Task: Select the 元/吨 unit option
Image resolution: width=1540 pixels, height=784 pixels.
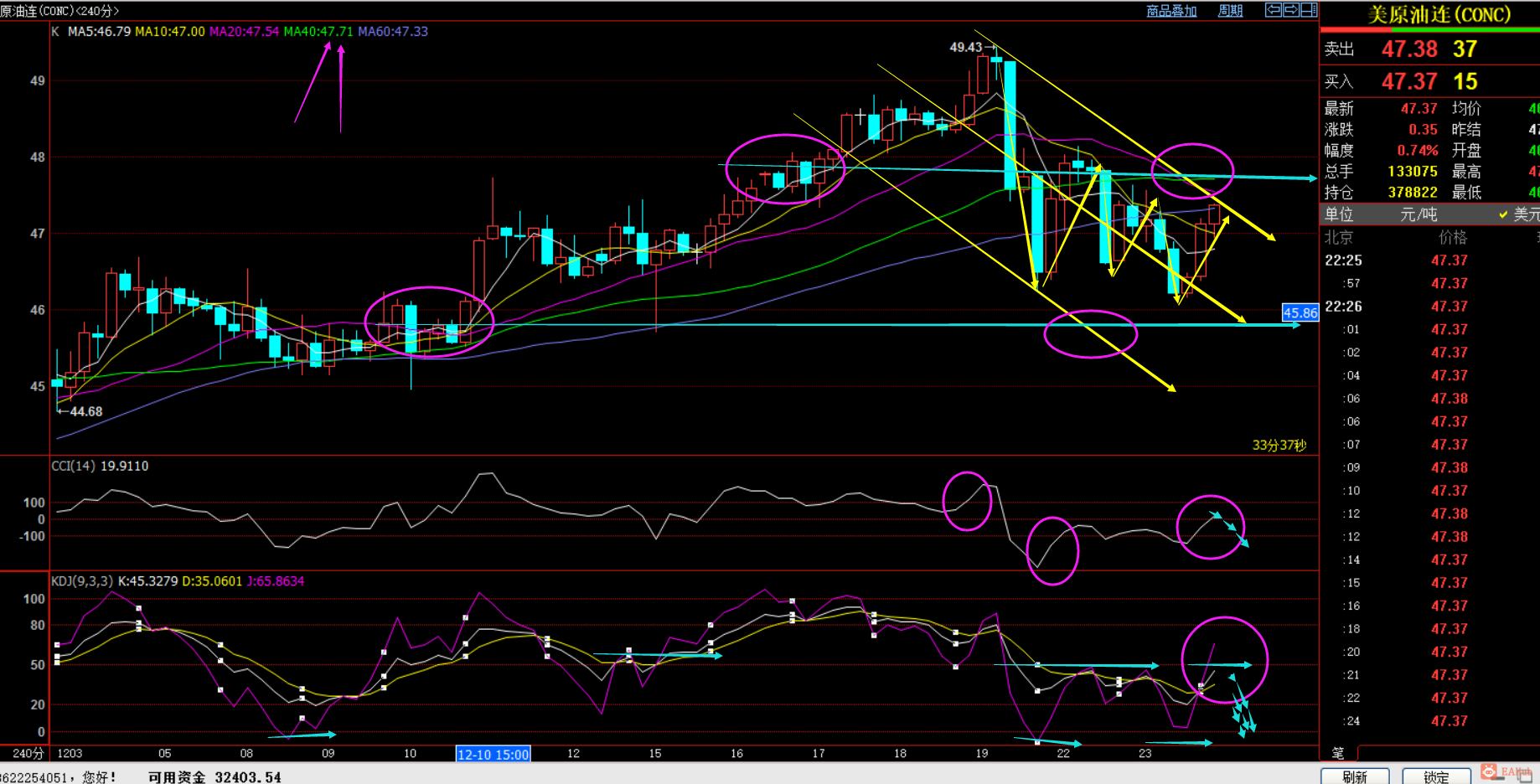Action: (1419, 214)
